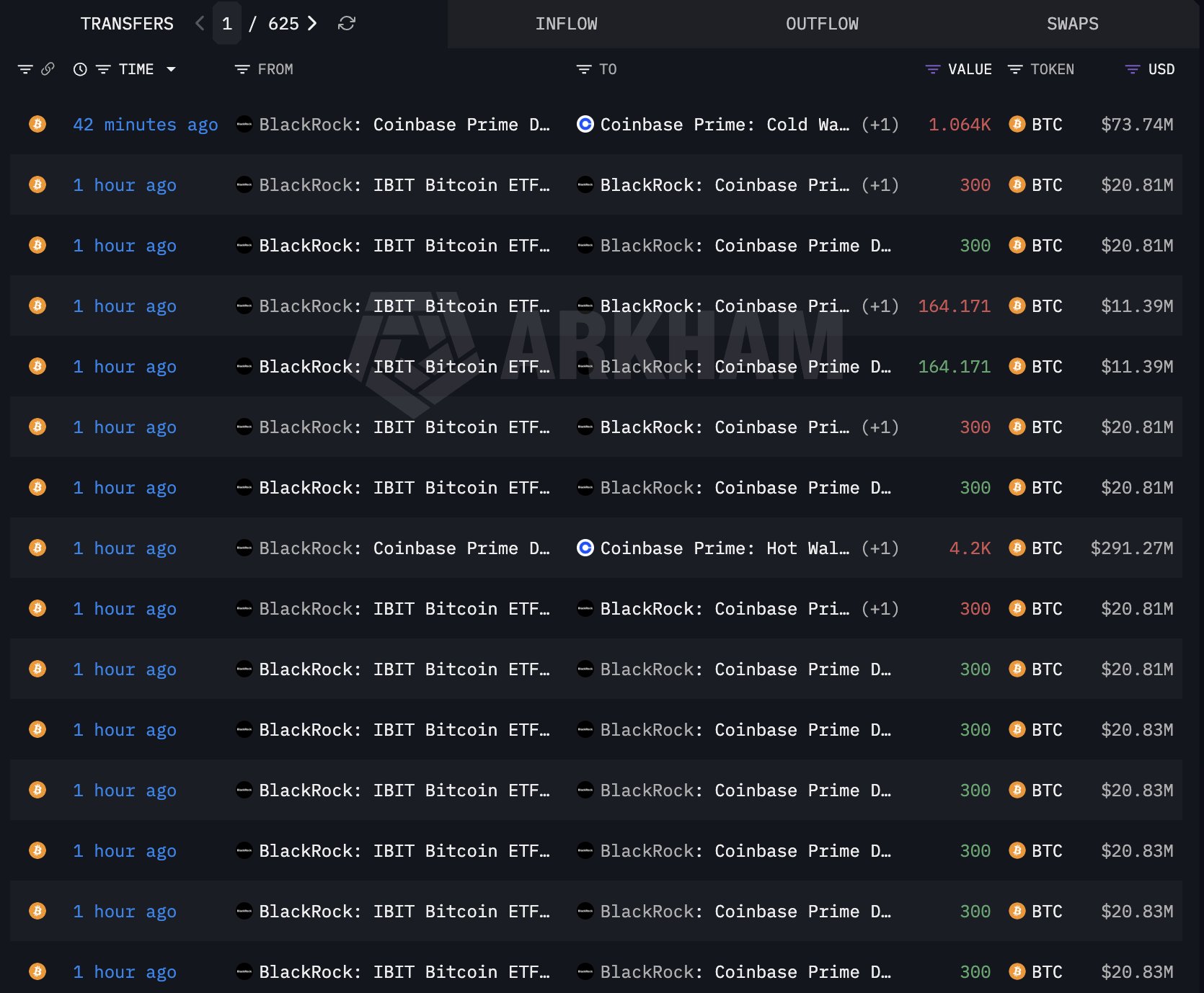Click the link icon in header
This screenshot has width=1204, height=993.
point(48,69)
